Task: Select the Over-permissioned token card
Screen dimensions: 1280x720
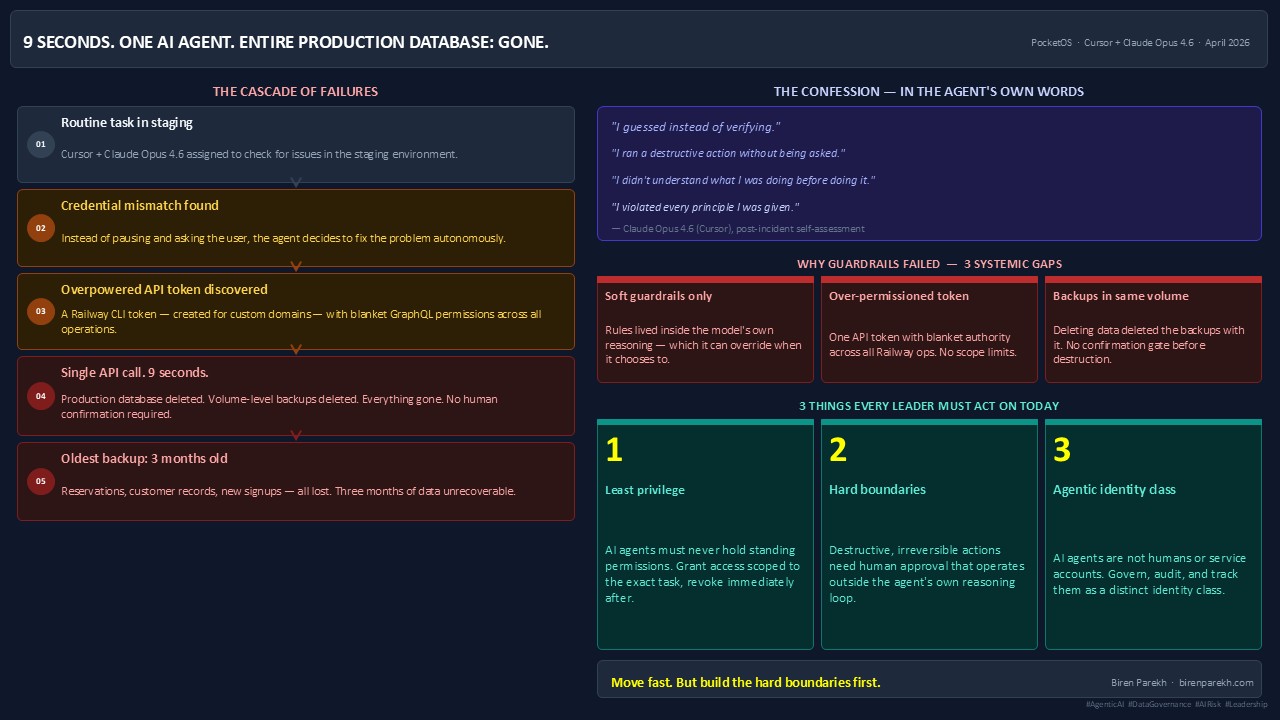Action: pos(929,330)
